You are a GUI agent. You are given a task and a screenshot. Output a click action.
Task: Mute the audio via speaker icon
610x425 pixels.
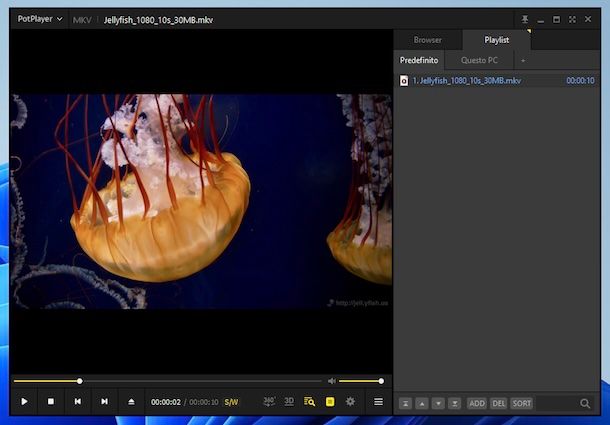(x=332, y=381)
